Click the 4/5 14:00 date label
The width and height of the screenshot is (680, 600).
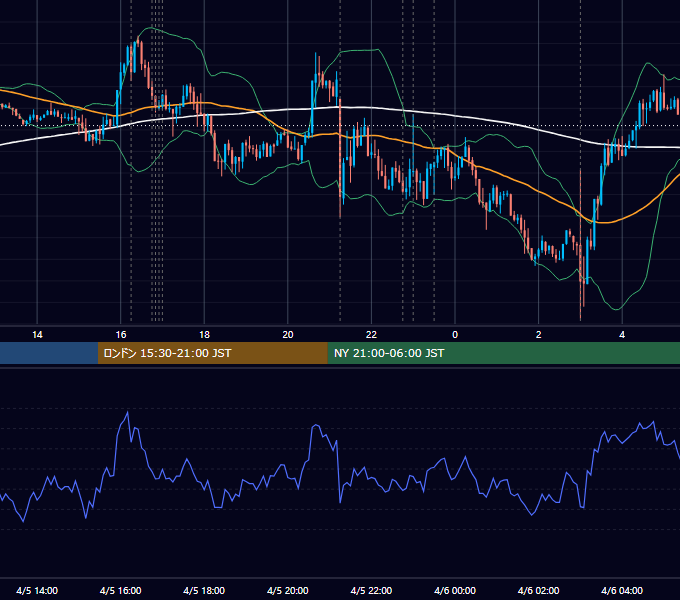(x=37, y=590)
